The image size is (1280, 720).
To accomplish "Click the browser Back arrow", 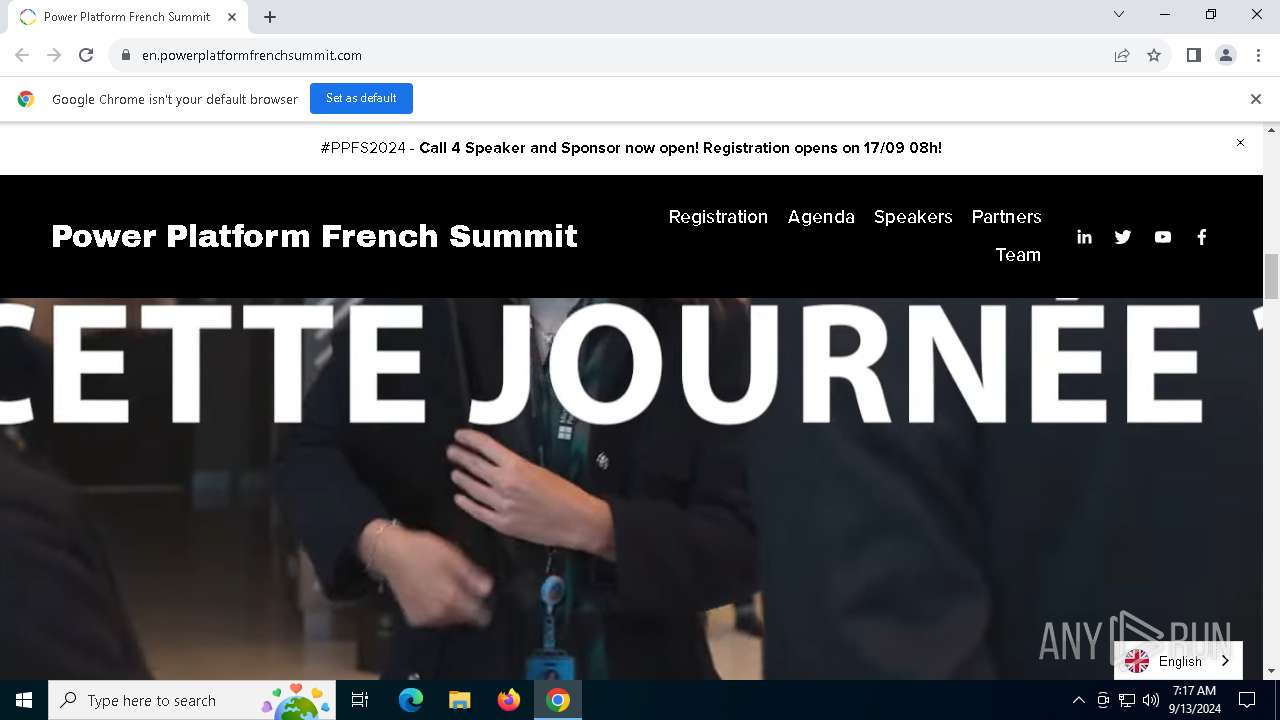I will [x=22, y=55].
